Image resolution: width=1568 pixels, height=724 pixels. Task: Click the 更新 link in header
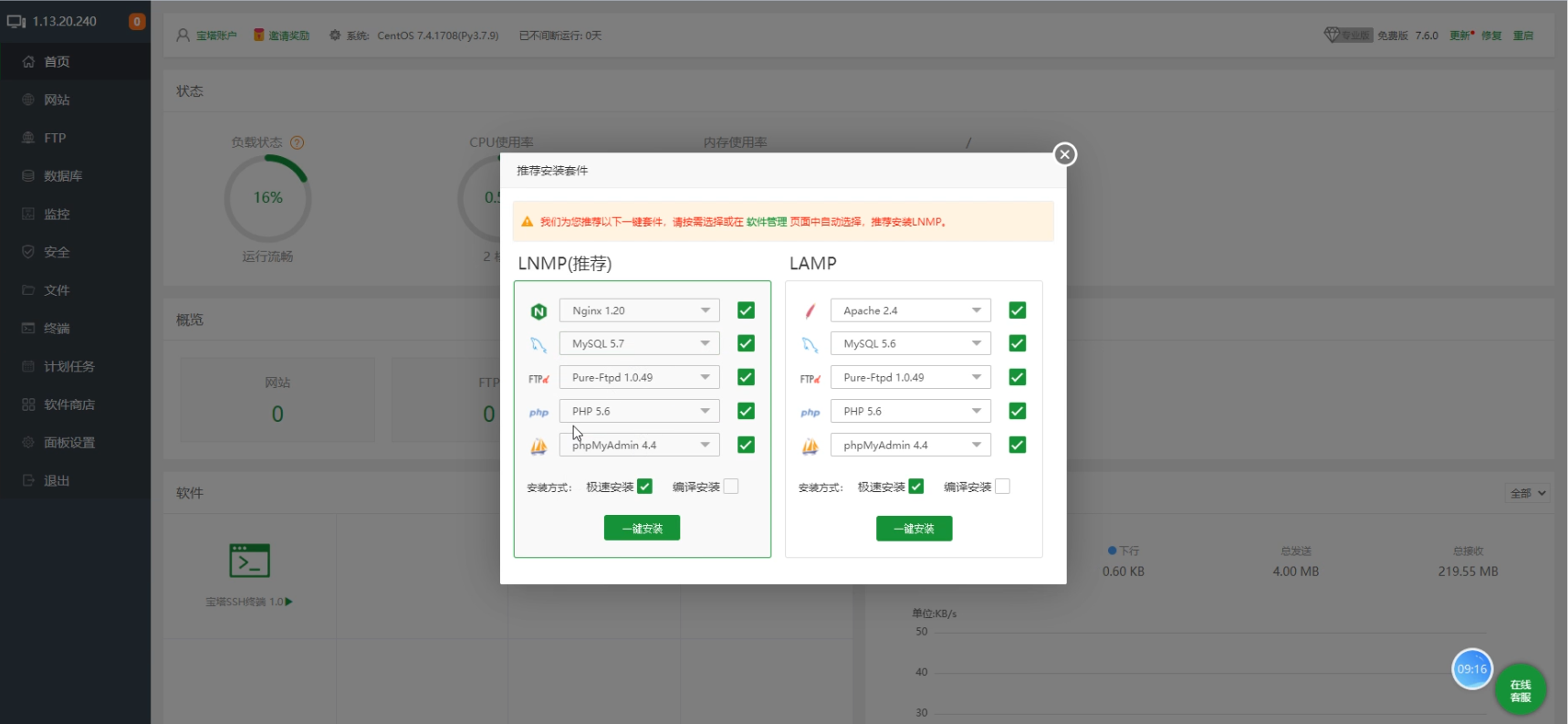(x=1459, y=36)
